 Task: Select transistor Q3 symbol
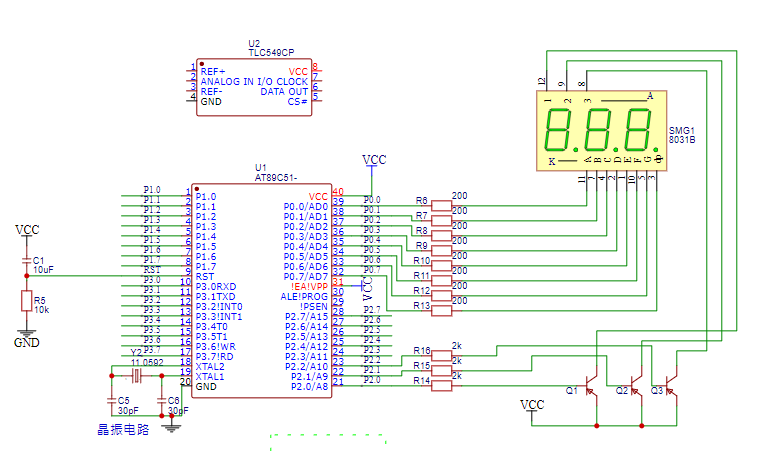pyautogui.click(x=671, y=386)
